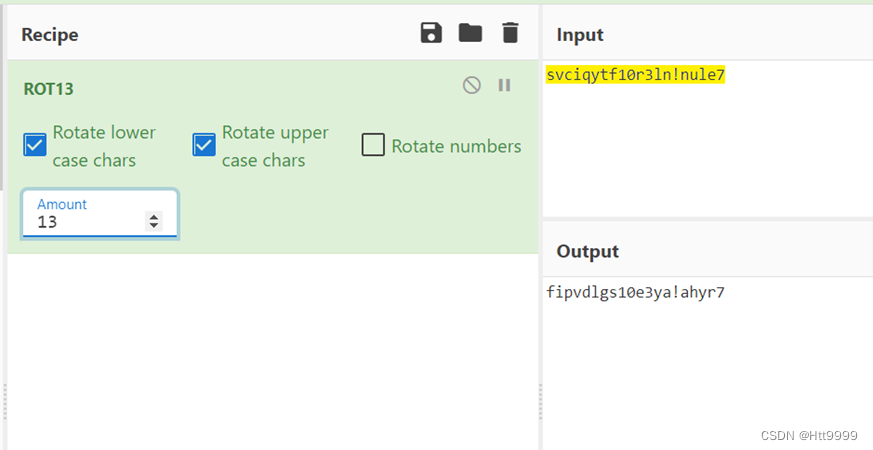Set breakpoint with ROT13 pause icon

pos(504,85)
